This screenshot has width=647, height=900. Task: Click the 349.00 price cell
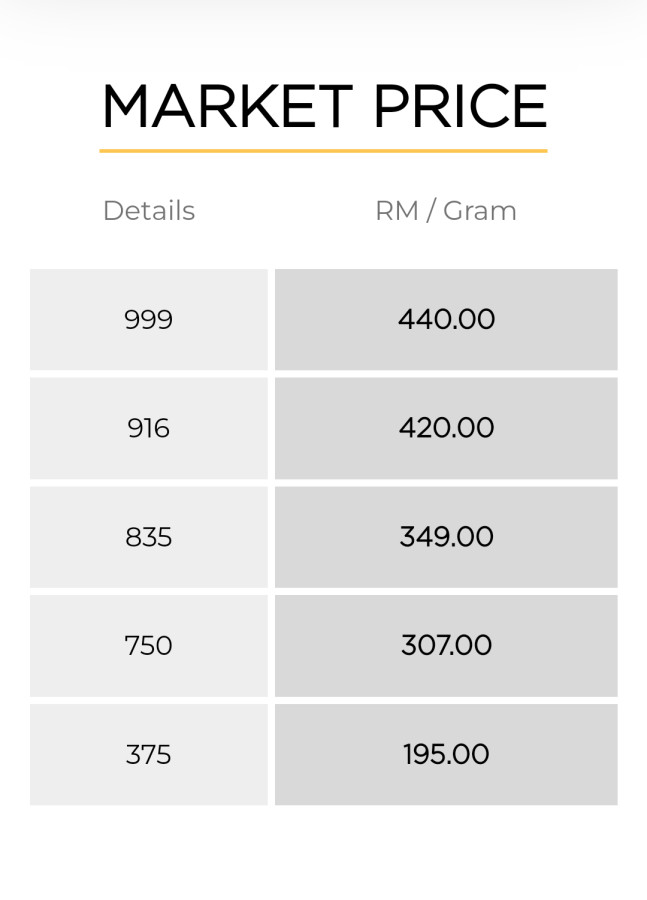click(x=446, y=537)
